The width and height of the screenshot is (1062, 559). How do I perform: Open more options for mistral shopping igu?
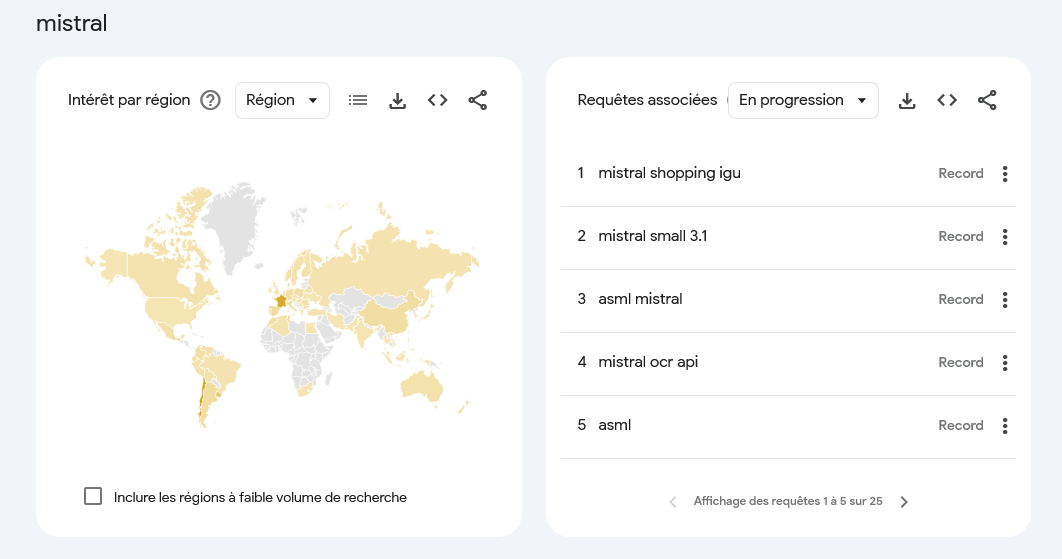point(1005,173)
